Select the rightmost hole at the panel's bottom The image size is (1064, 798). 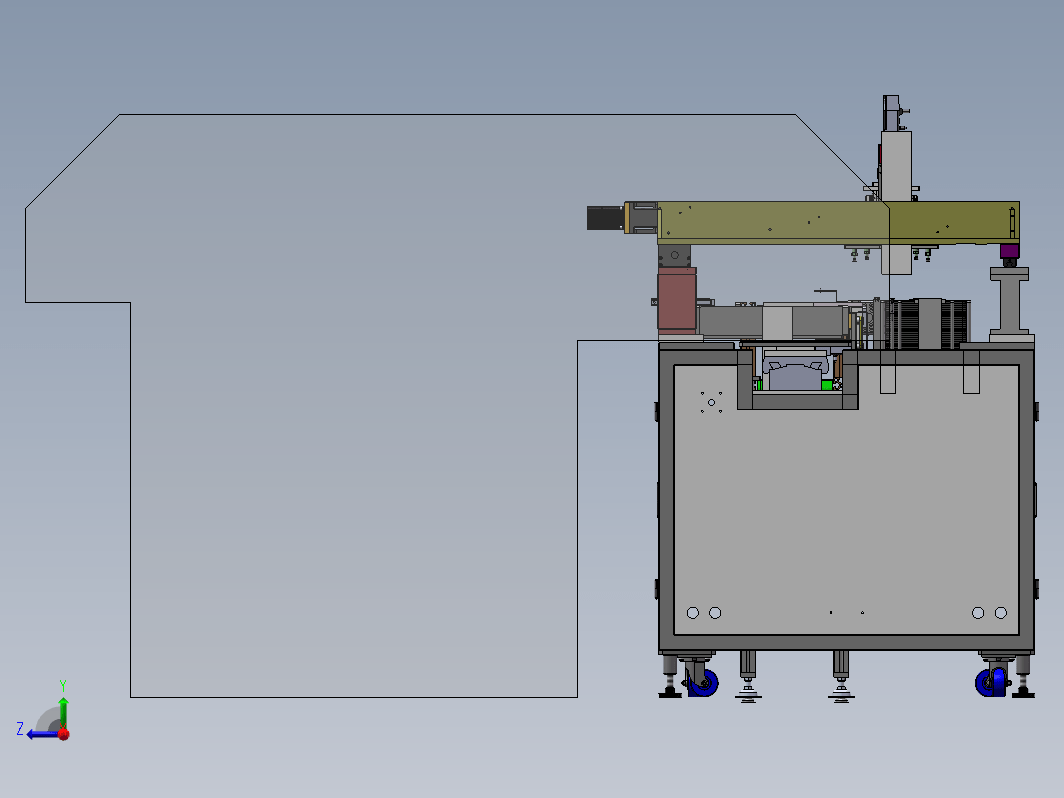(x=1001, y=613)
